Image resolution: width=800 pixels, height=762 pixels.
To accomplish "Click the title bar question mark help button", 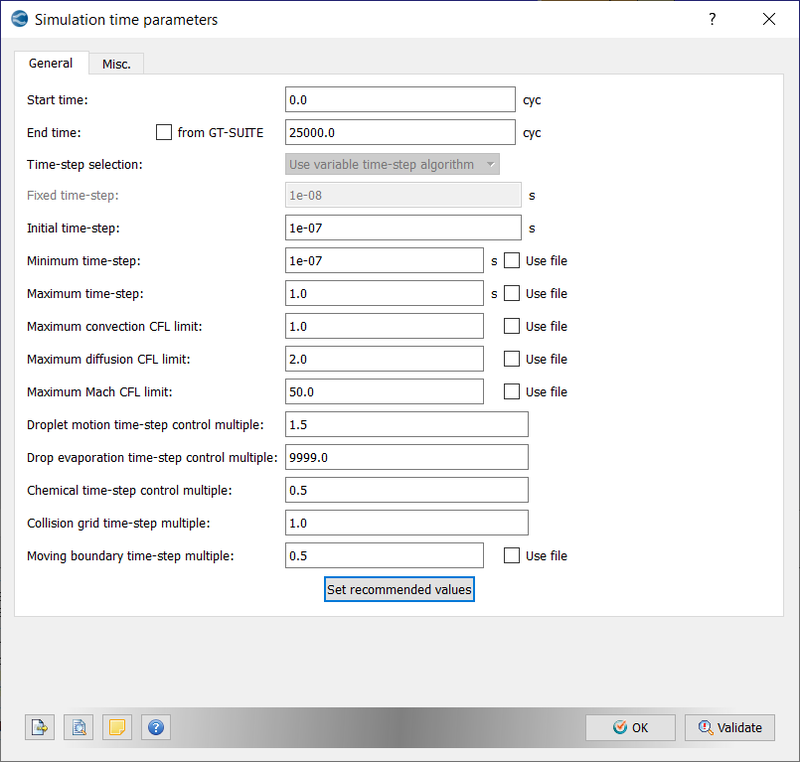I will coord(712,19).
